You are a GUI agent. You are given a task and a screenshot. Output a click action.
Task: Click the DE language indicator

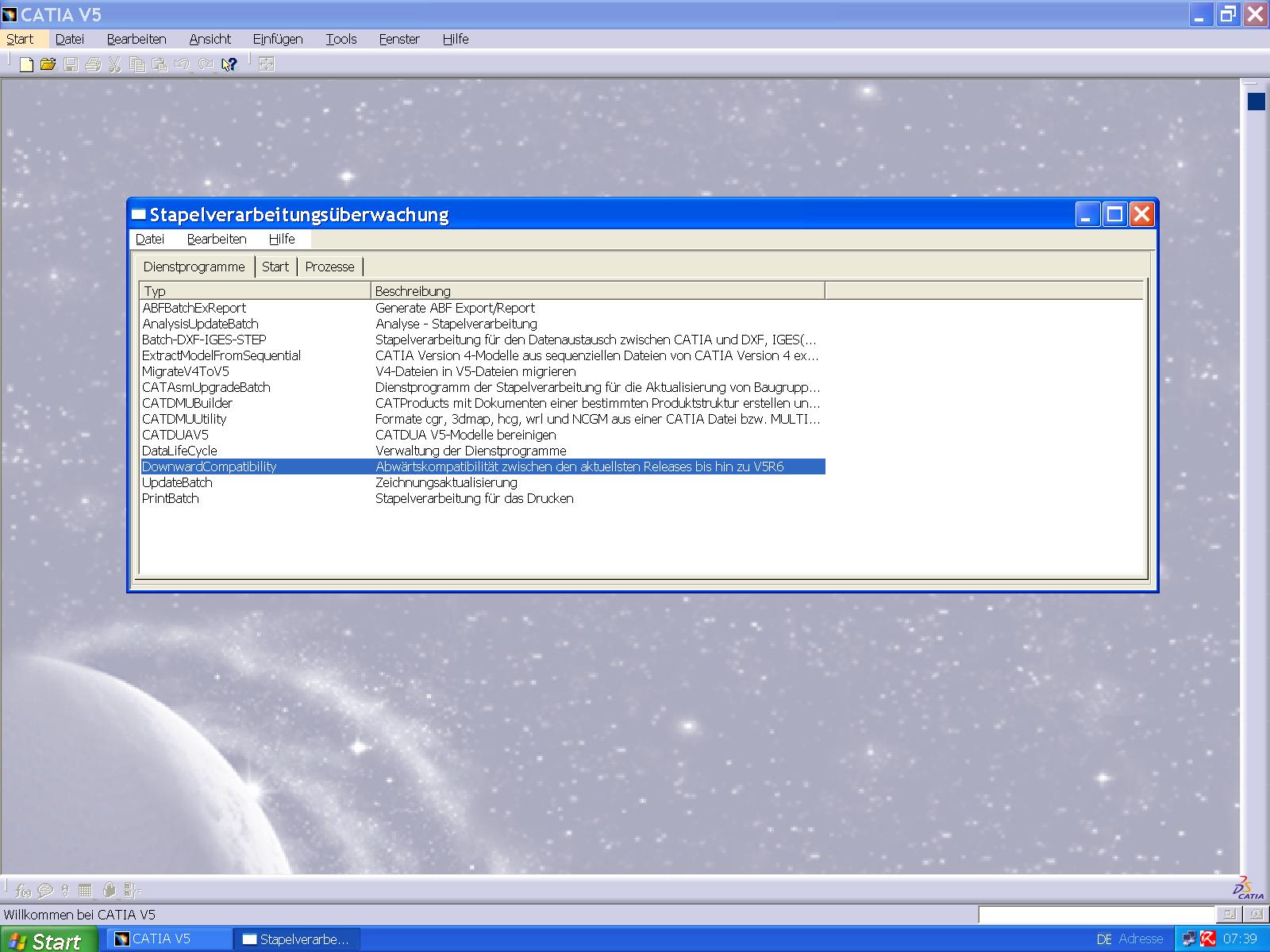(x=1104, y=939)
